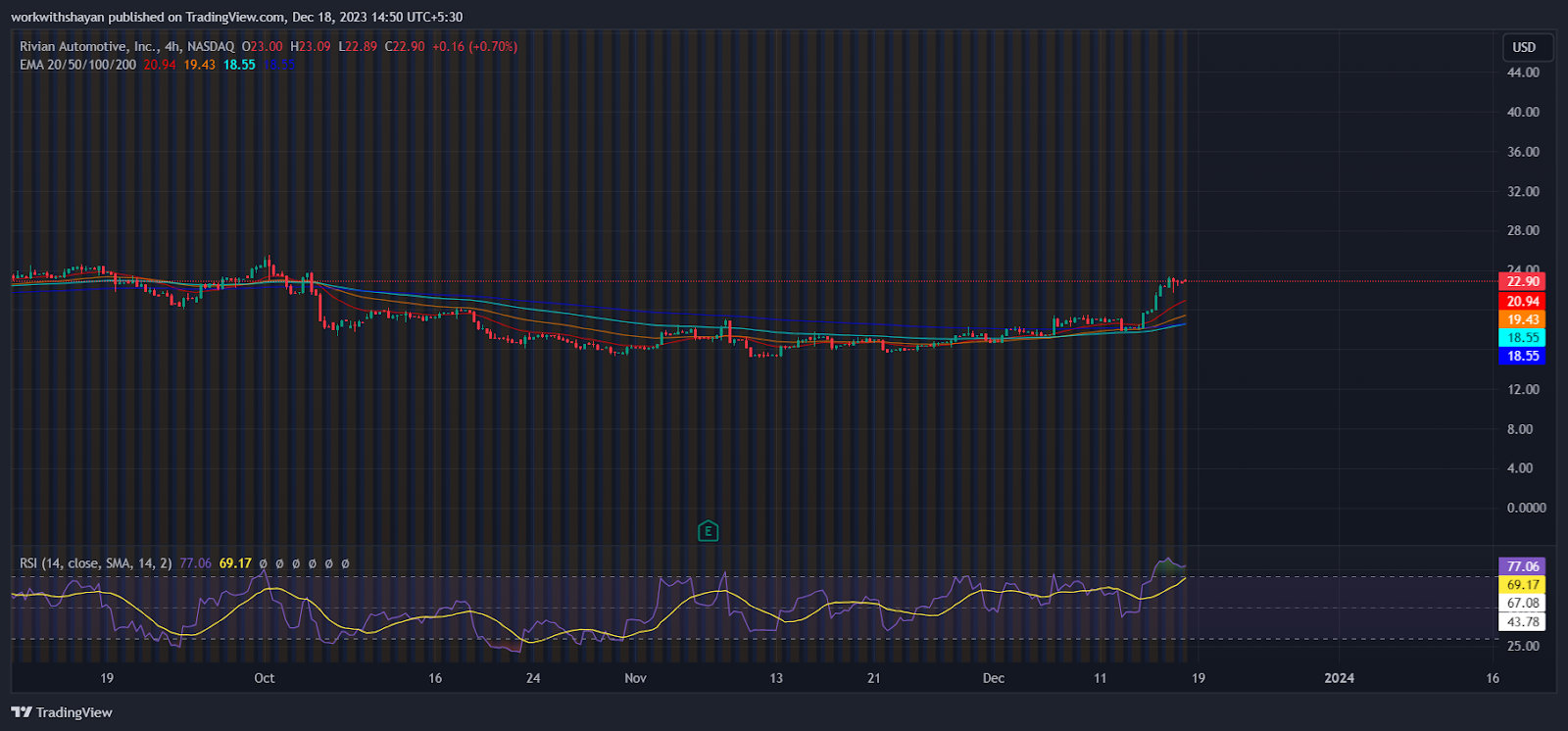
Task: Click the purple 77.06 value in RSI legend
Action: [196, 563]
